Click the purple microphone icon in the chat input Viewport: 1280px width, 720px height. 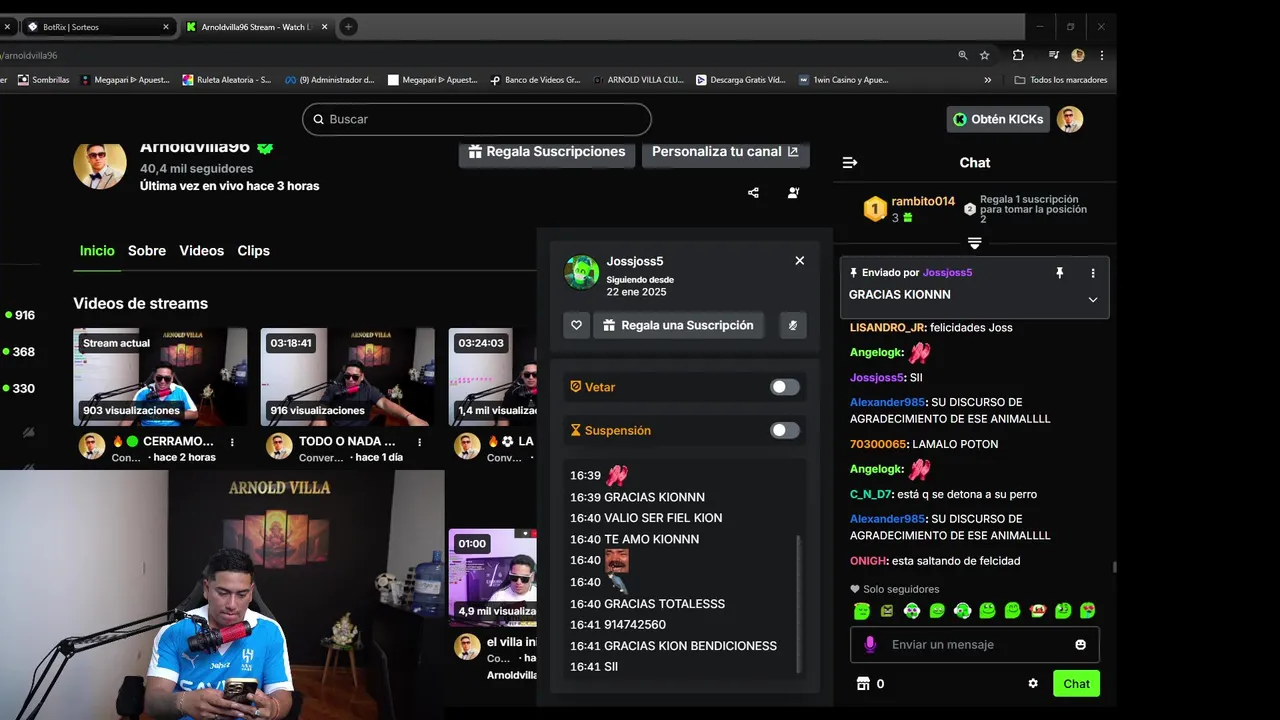[x=870, y=645]
